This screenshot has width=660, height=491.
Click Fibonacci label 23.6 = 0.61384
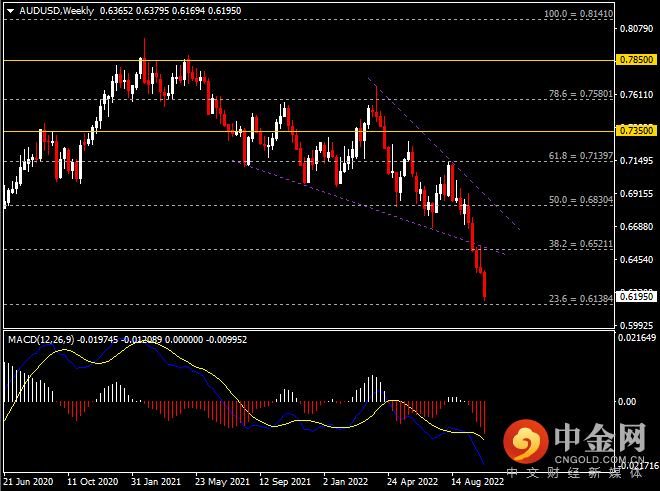580,299
